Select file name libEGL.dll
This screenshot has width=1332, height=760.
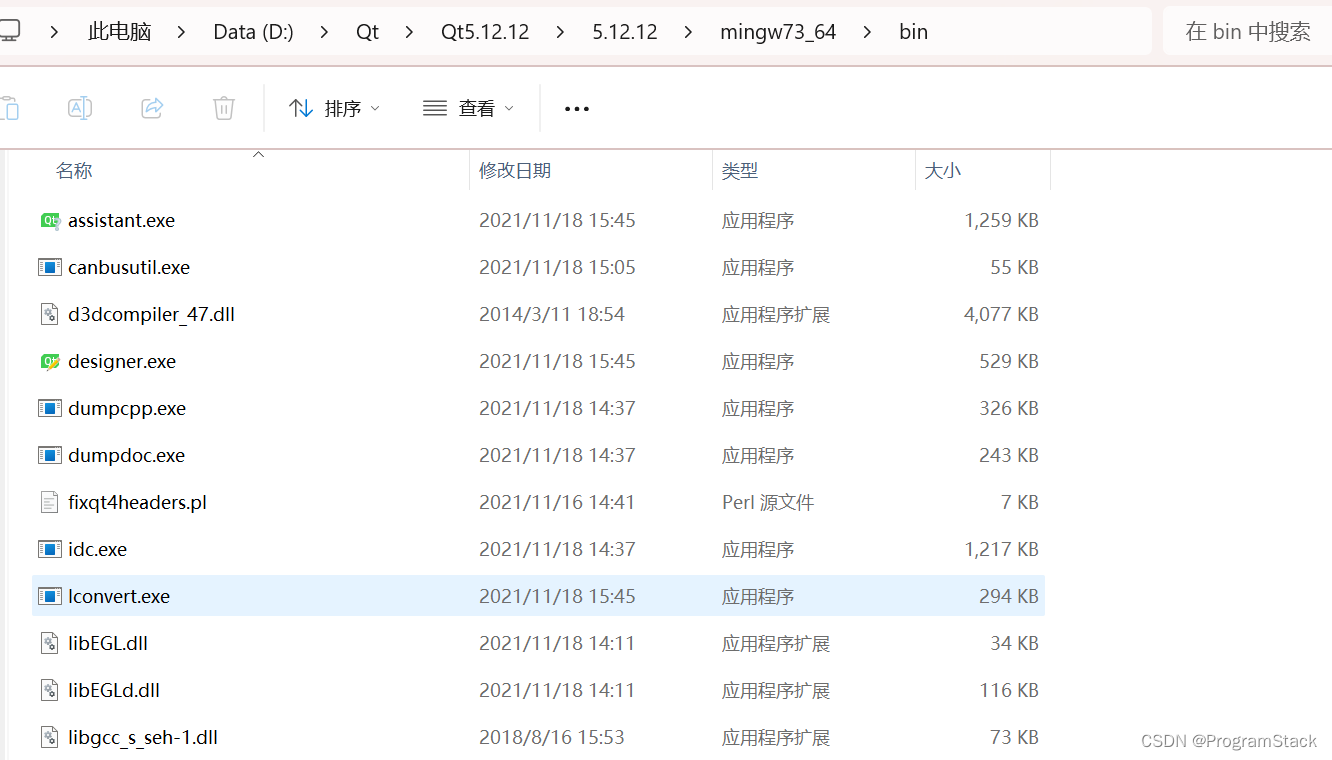point(108,643)
